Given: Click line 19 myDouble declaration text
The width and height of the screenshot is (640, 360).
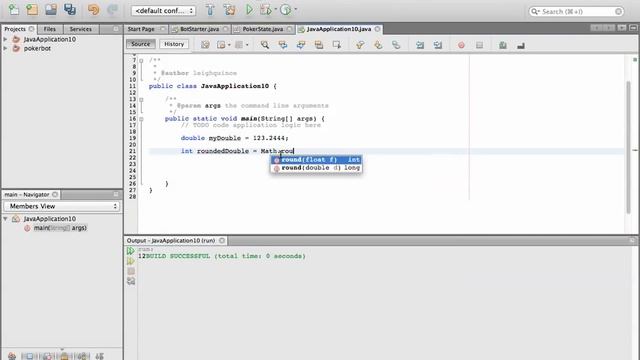Looking at the screenshot, I should 235,138.
